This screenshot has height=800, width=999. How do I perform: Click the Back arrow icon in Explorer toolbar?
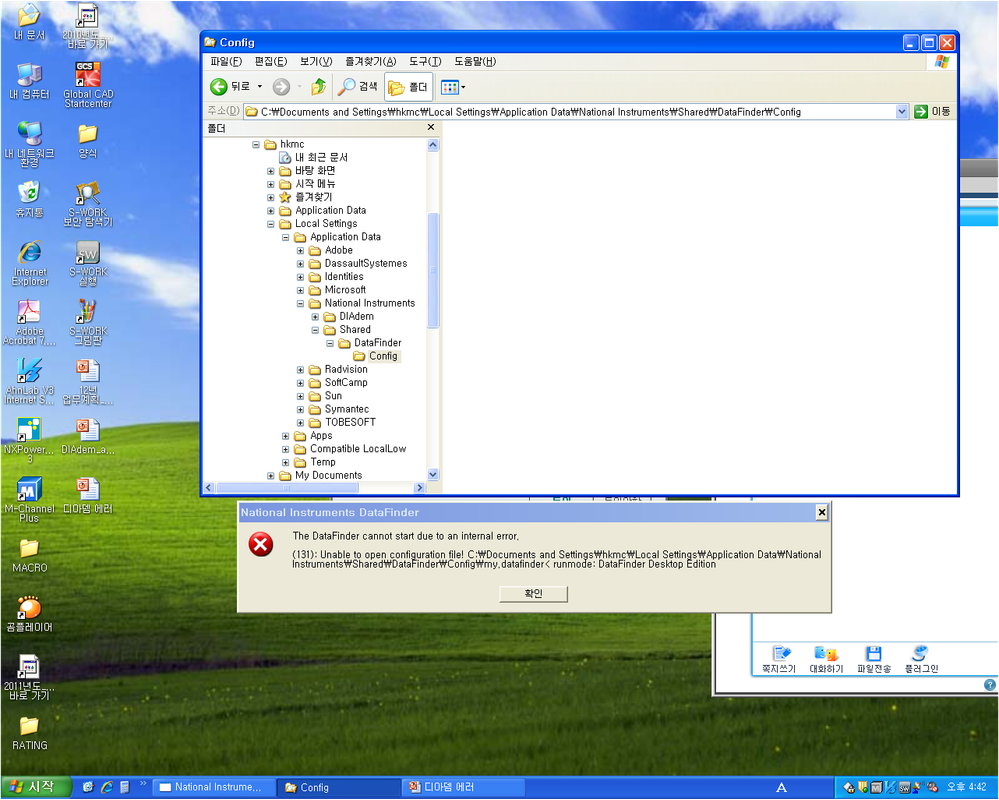pos(219,87)
